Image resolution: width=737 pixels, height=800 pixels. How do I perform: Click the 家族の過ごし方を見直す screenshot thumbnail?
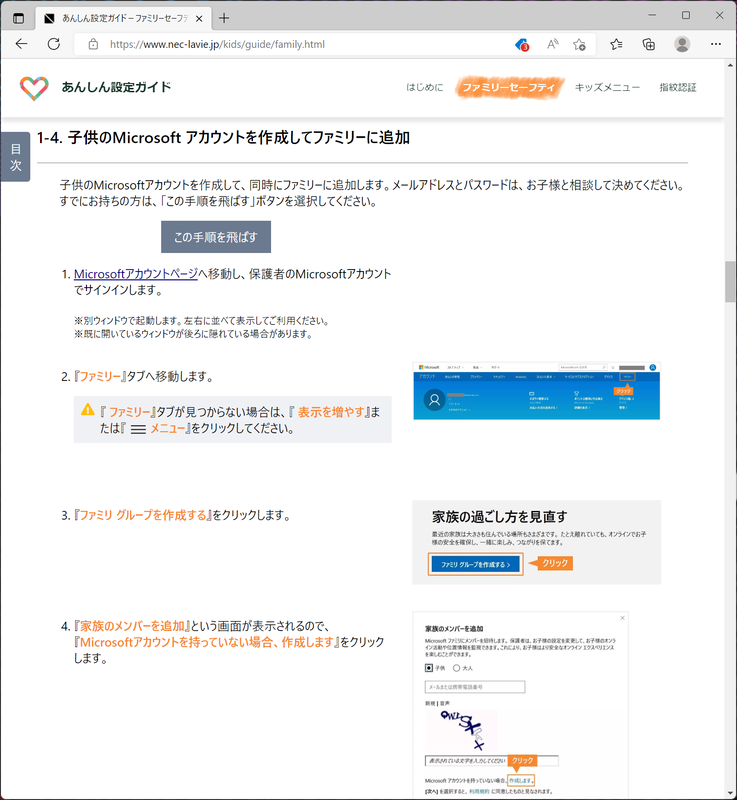(x=537, y=542)
